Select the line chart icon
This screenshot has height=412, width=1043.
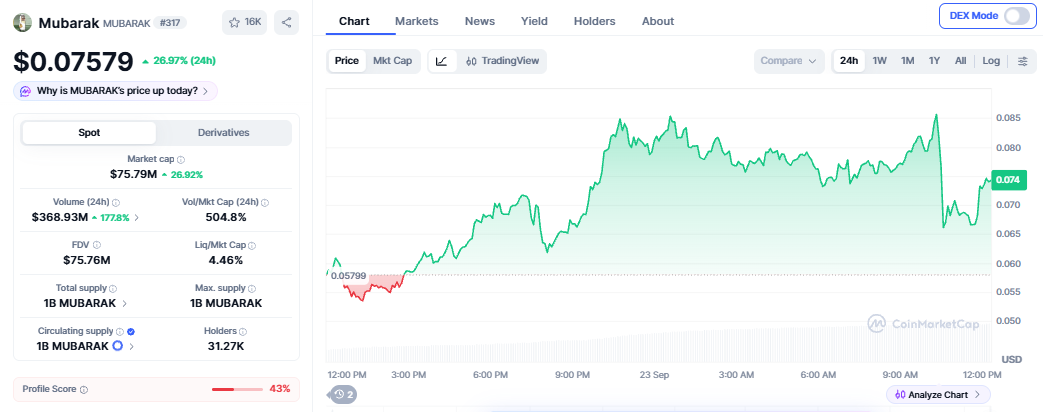[x=442, y=61]
